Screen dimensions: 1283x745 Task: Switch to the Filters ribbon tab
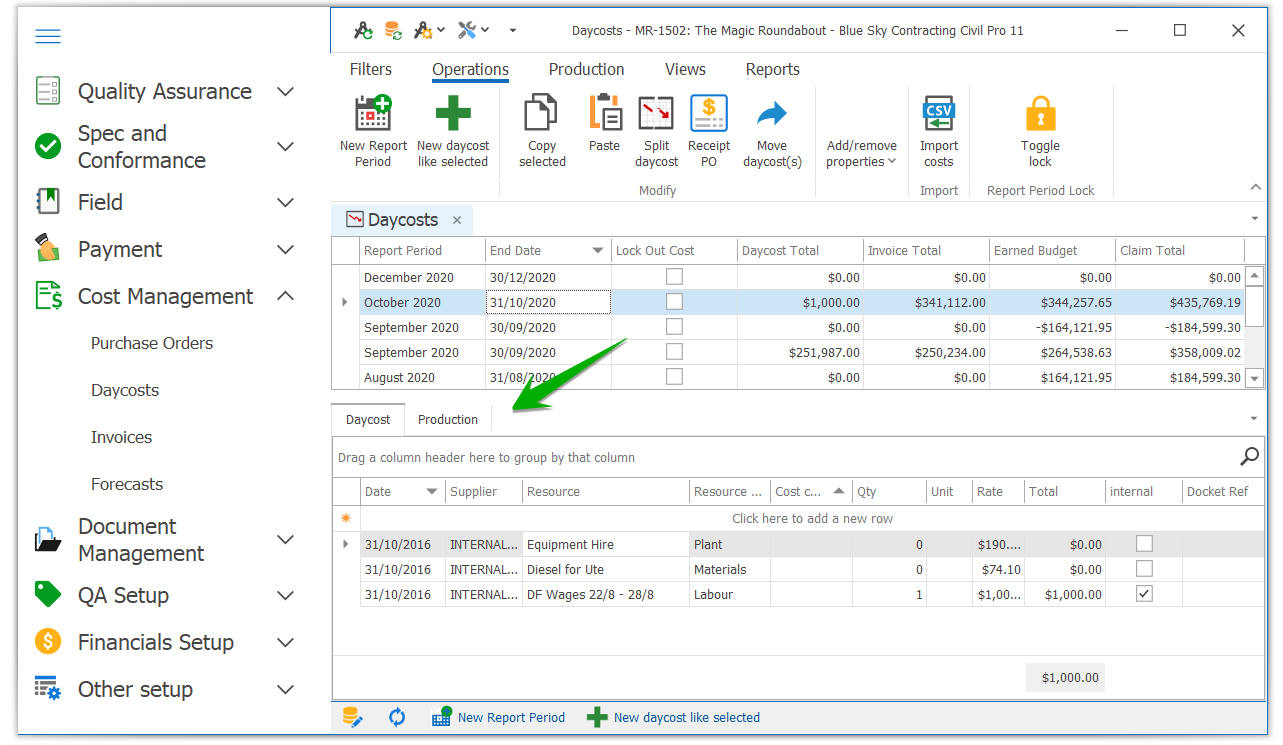371,69
